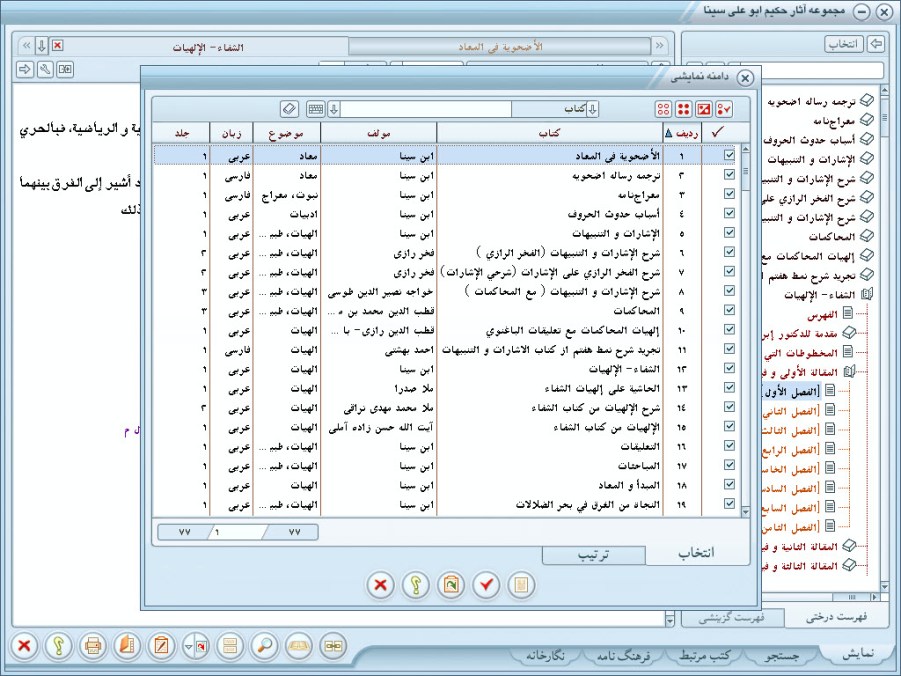Image resolution: width=901 pixels, height=676 pixels.
Task: Switch to the ترتیب tab
Action: point(594,555)
